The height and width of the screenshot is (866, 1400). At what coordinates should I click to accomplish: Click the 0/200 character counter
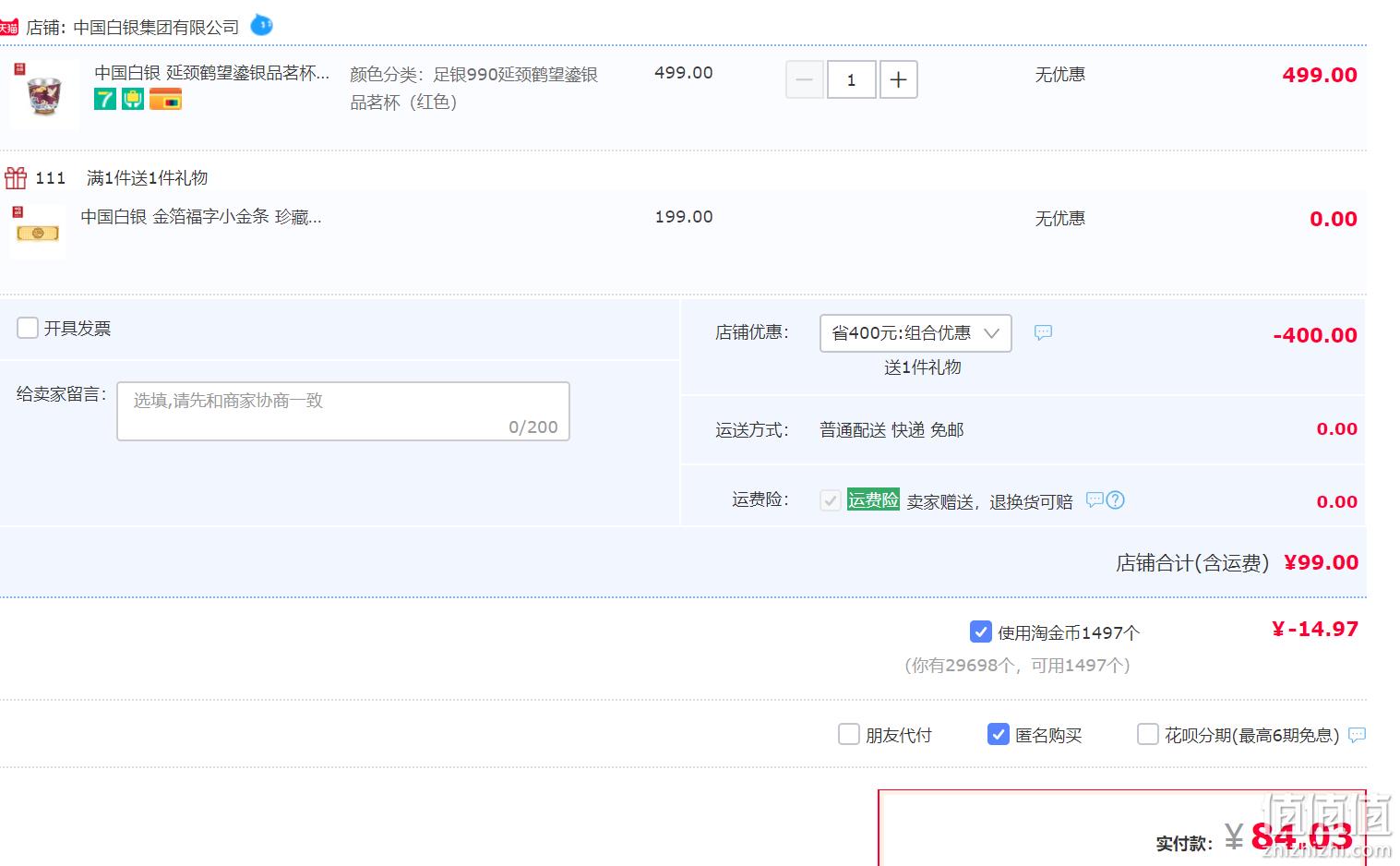pyautogui.click(x=533, y=427)
